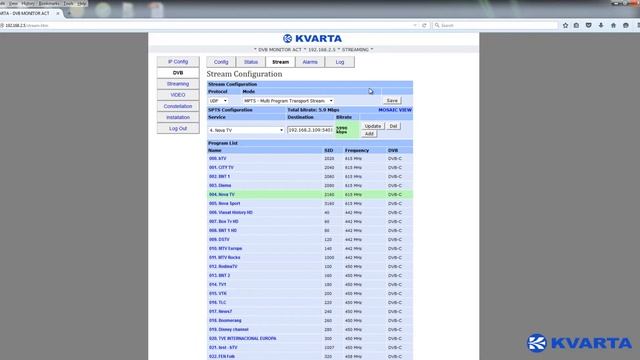Switch to the Config tab
Viewport: 640px width, 360px height.
(x=221, y=62)
